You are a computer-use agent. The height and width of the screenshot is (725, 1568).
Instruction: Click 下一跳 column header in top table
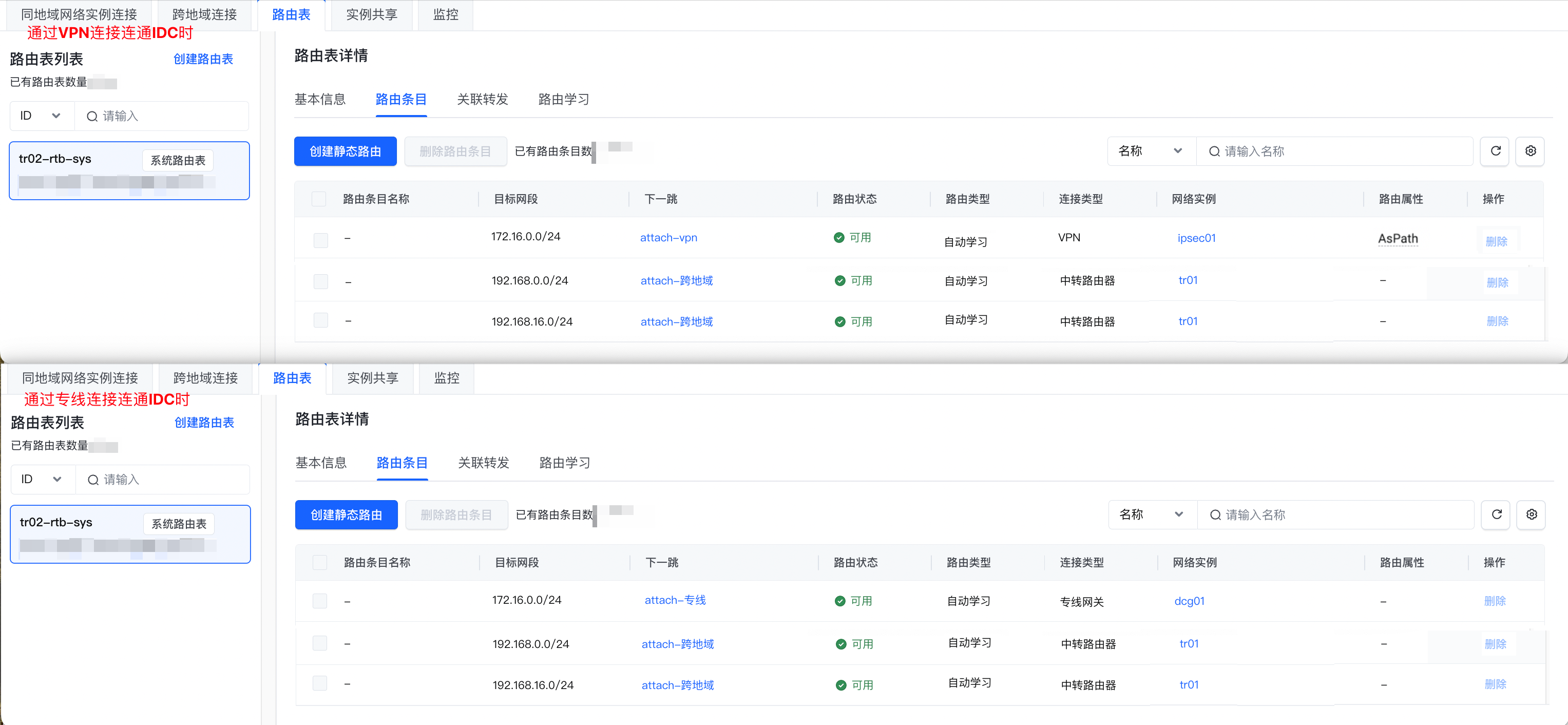coord(660,199)
